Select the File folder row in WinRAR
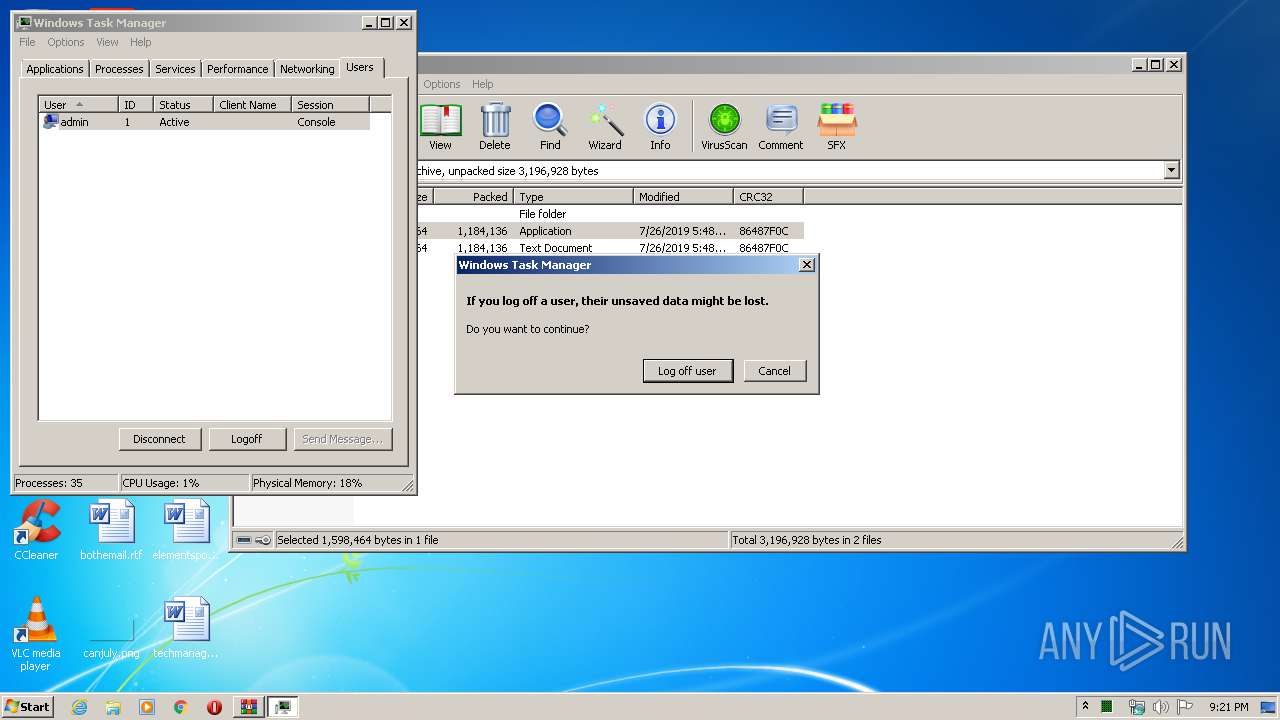Image resolution: width=1280 pixels, height=720 pixels. pos(610,214)
